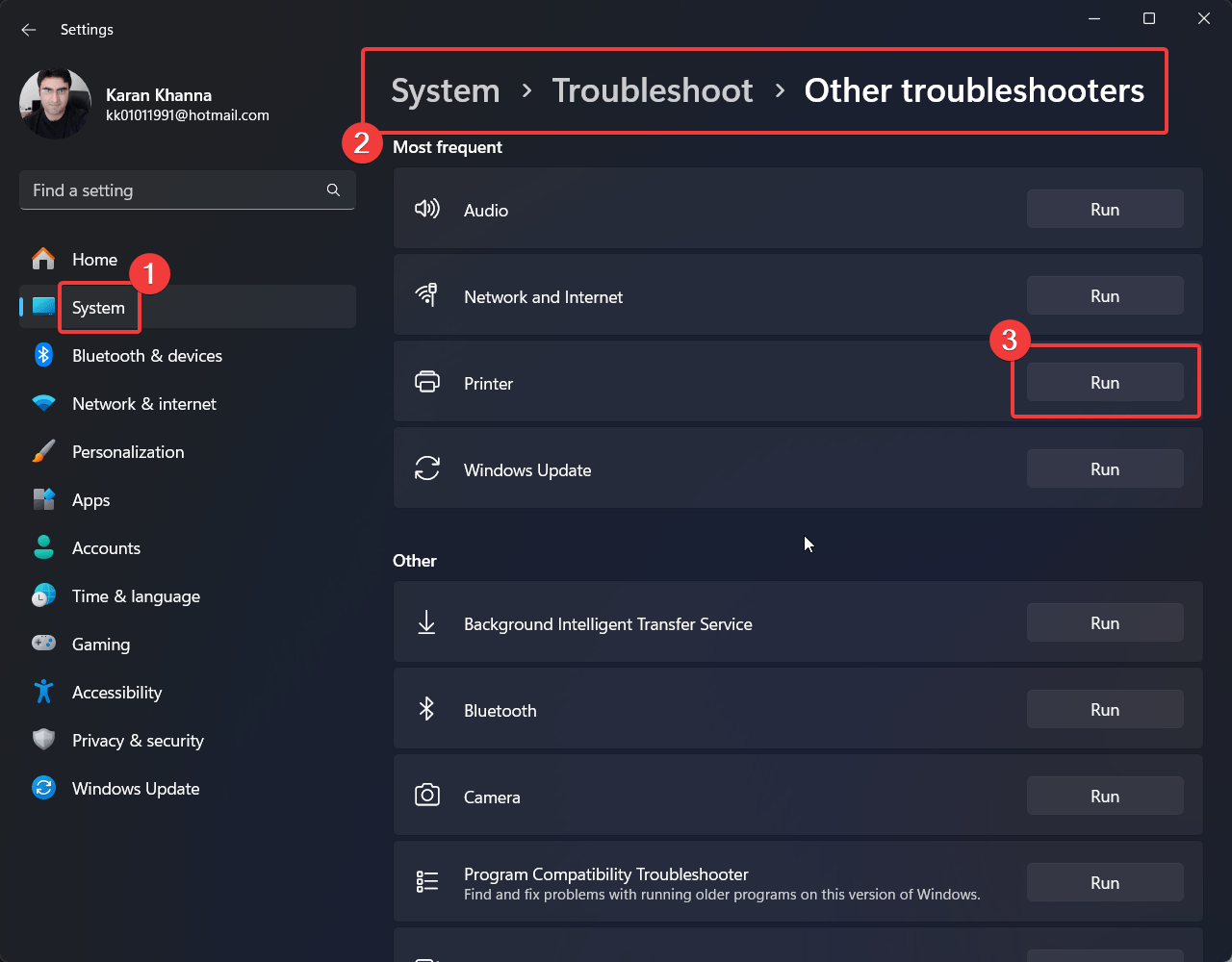Navigate to Troubleshoot in the breadcrumb

click(652, 90)
